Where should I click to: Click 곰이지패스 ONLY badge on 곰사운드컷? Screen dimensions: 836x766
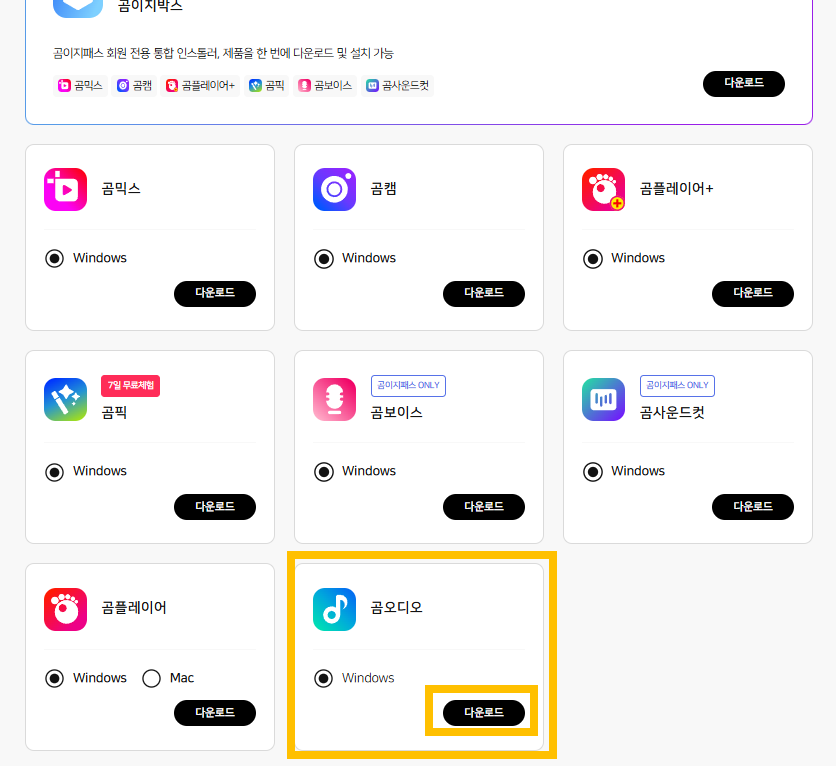677,385
